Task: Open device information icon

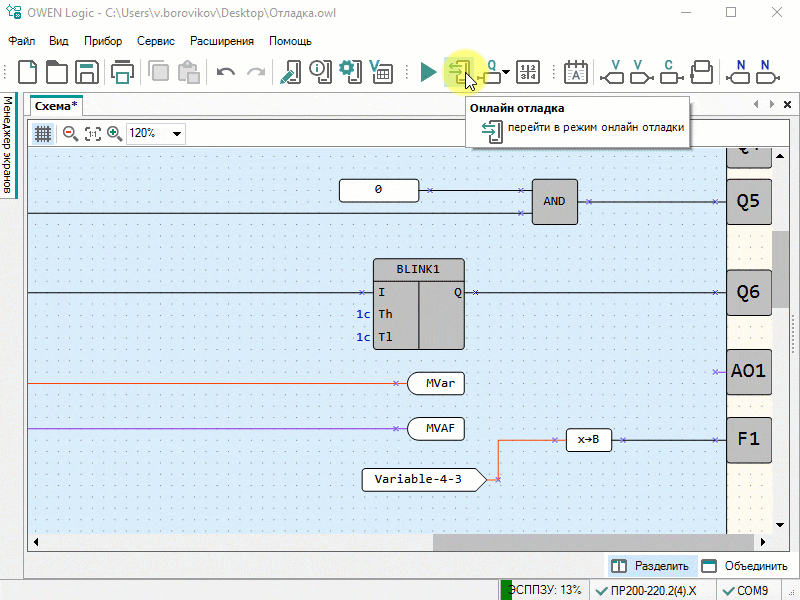Action: (320, 72)
